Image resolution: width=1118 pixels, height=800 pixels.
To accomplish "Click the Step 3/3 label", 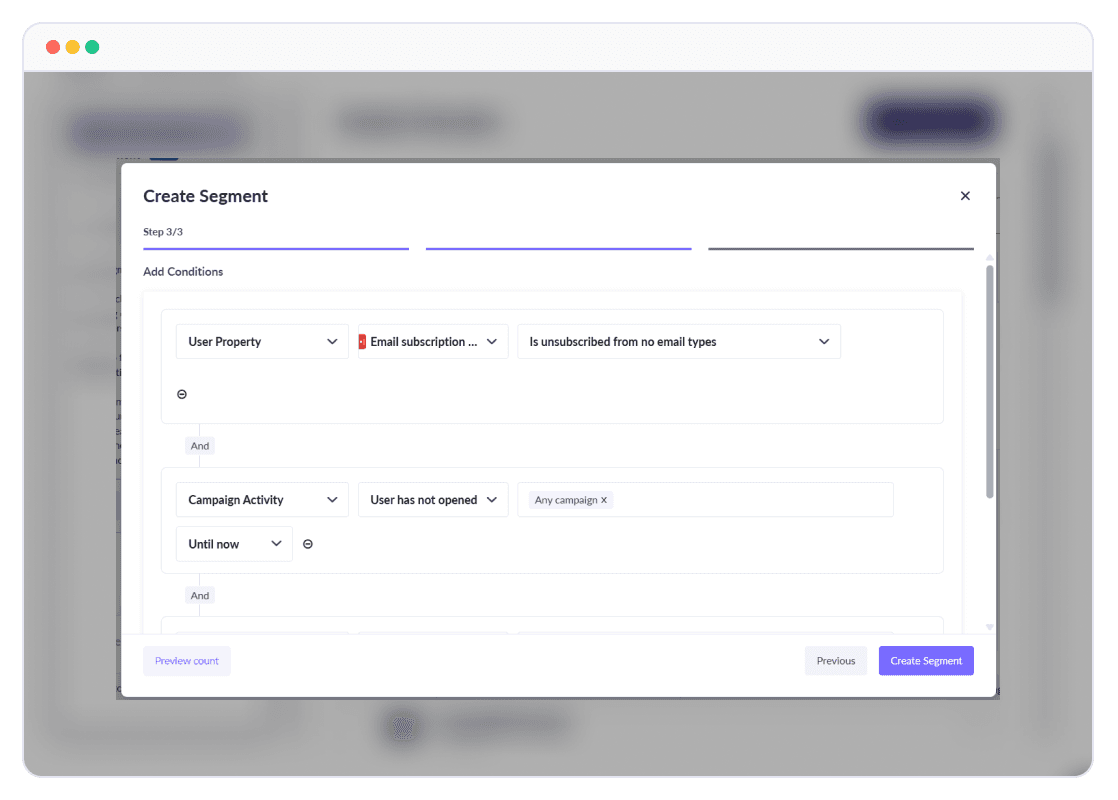I will point(163,232).
